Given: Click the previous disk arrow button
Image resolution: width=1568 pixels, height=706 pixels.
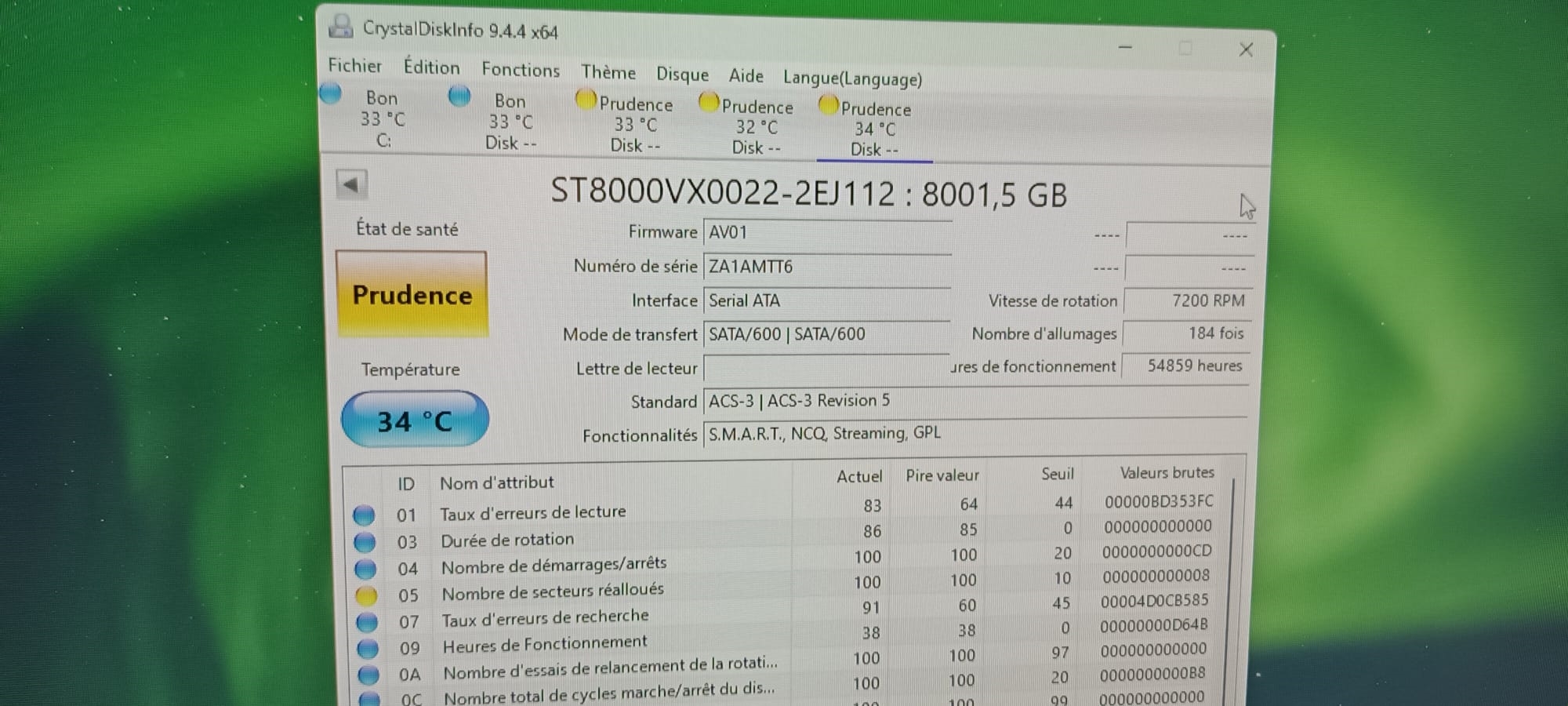Looking at the screenshot, I should (351, 185).
